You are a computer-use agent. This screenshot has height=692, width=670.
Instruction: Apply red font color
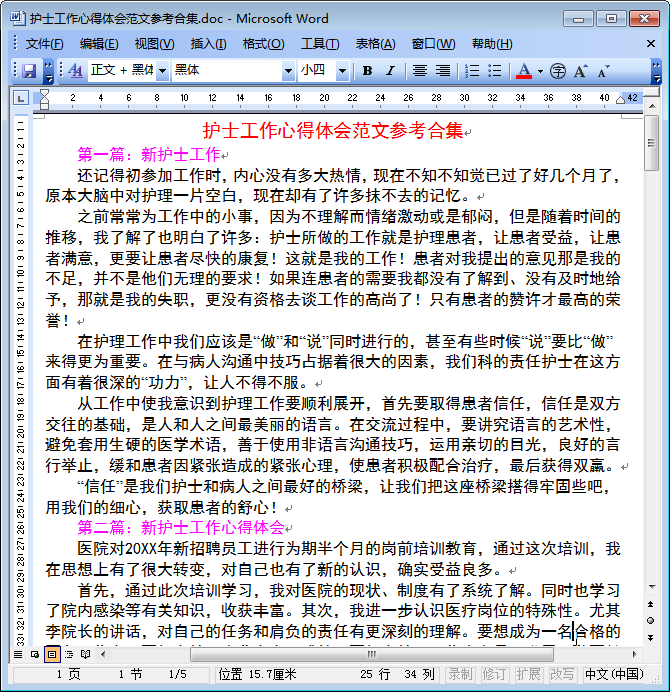pos(524,71)
